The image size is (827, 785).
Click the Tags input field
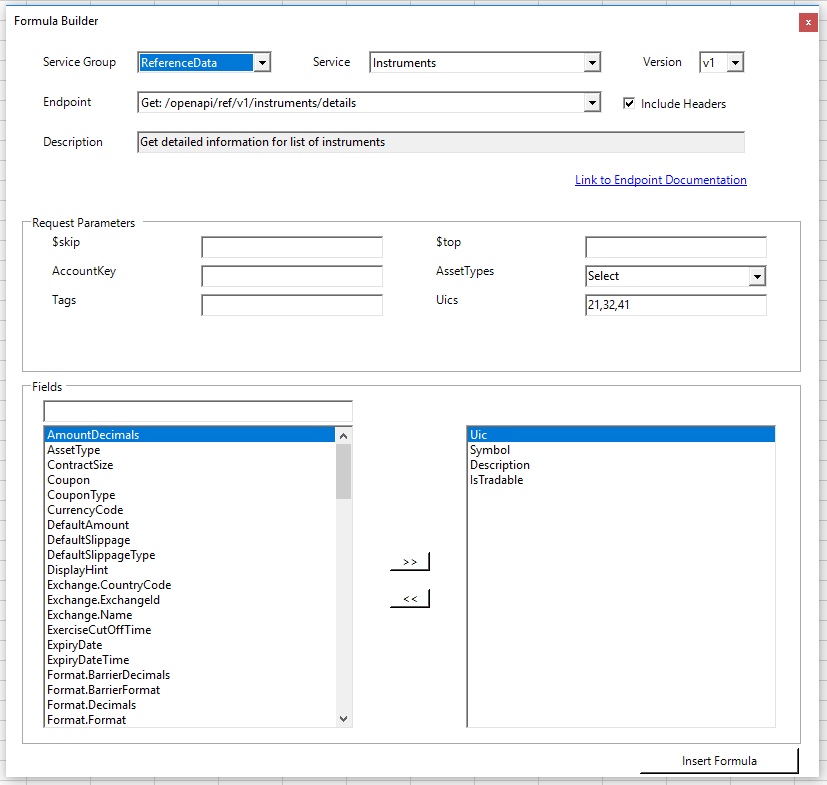point(291,304)
